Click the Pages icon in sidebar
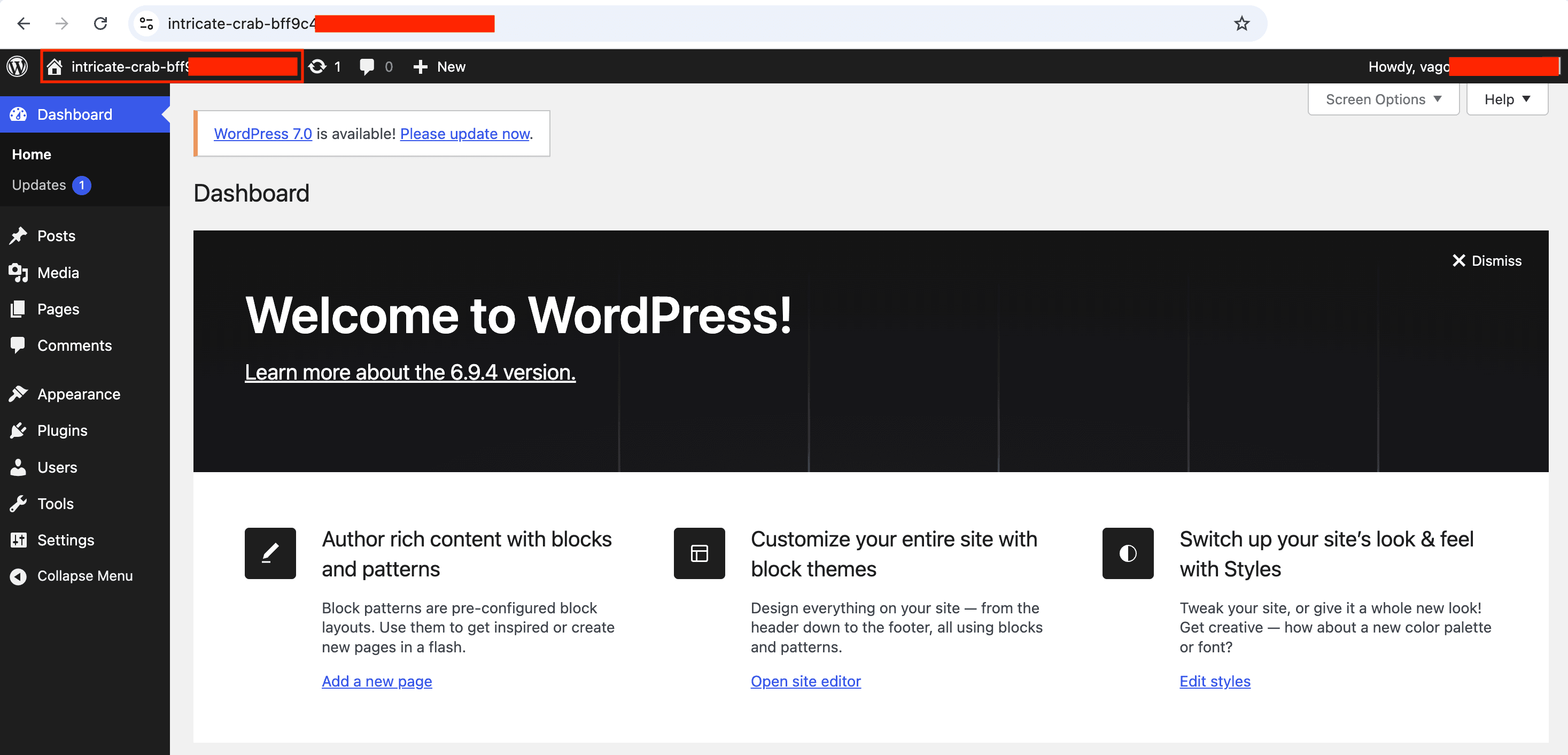1568x755 pixels. pyautogui.click(x=18, y=309)
